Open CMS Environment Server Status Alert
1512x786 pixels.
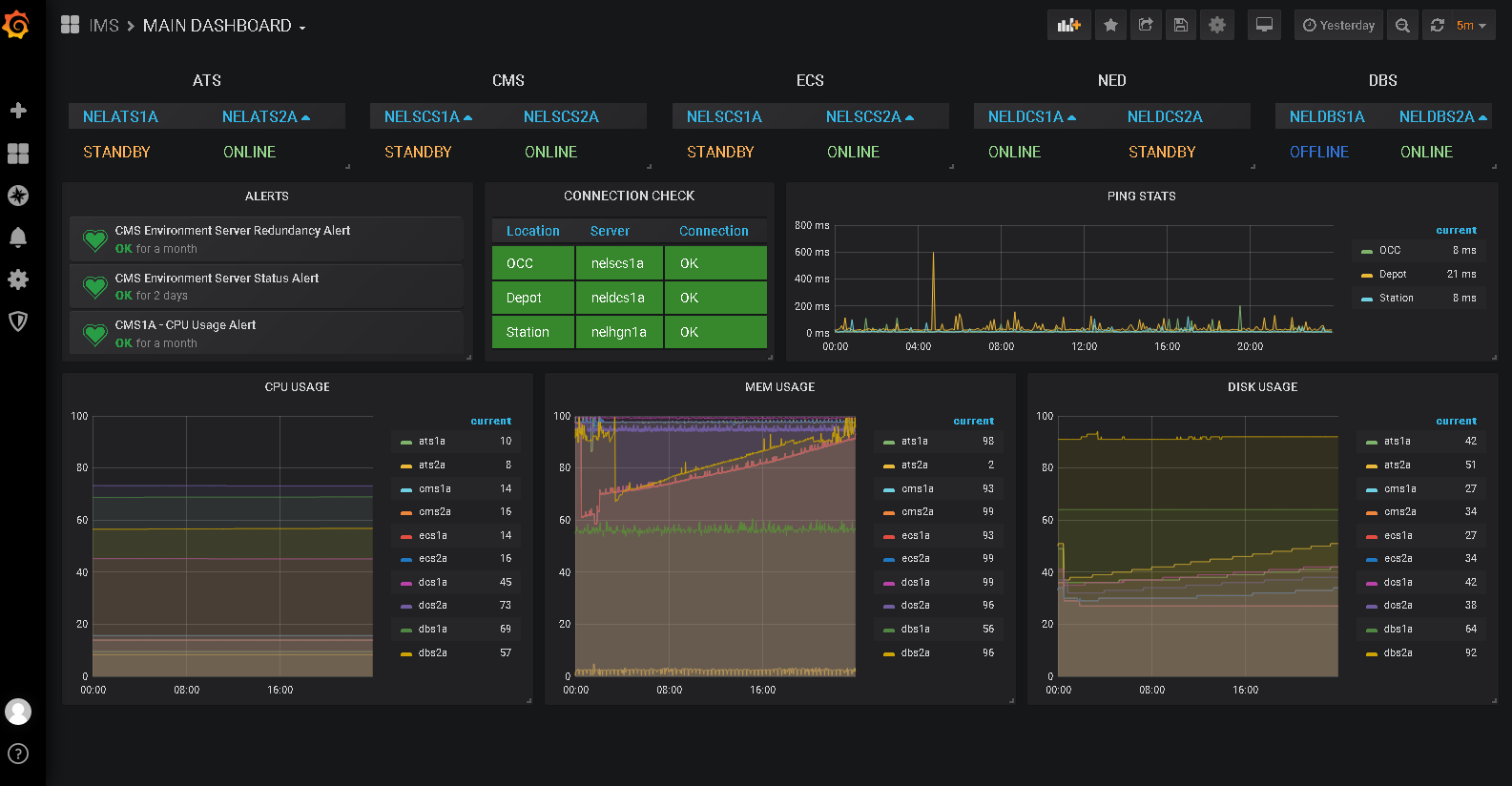[x=217, y=278]
